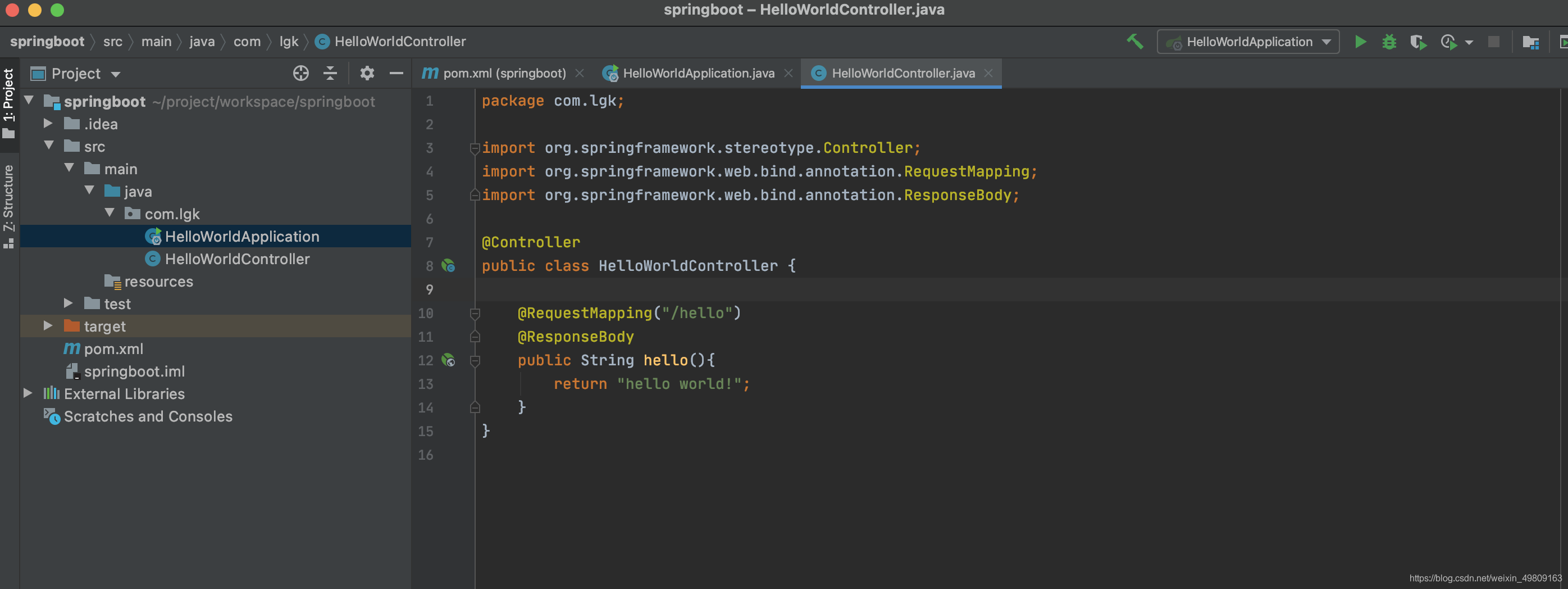Image resolution: width=1568 pixels, height=589 pixels.
Task: Run HelloWorldApplication with the green play button
Action: point(1360,42)
